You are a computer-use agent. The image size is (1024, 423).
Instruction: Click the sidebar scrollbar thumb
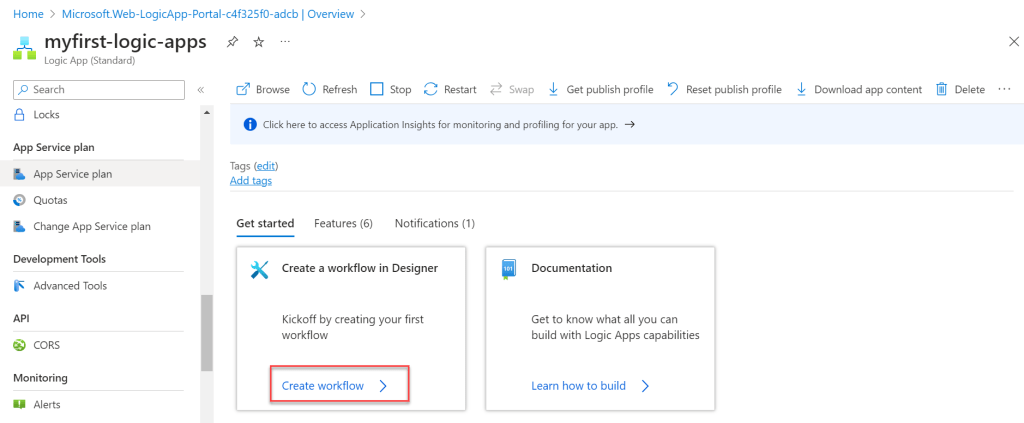(x=207, y=333)
